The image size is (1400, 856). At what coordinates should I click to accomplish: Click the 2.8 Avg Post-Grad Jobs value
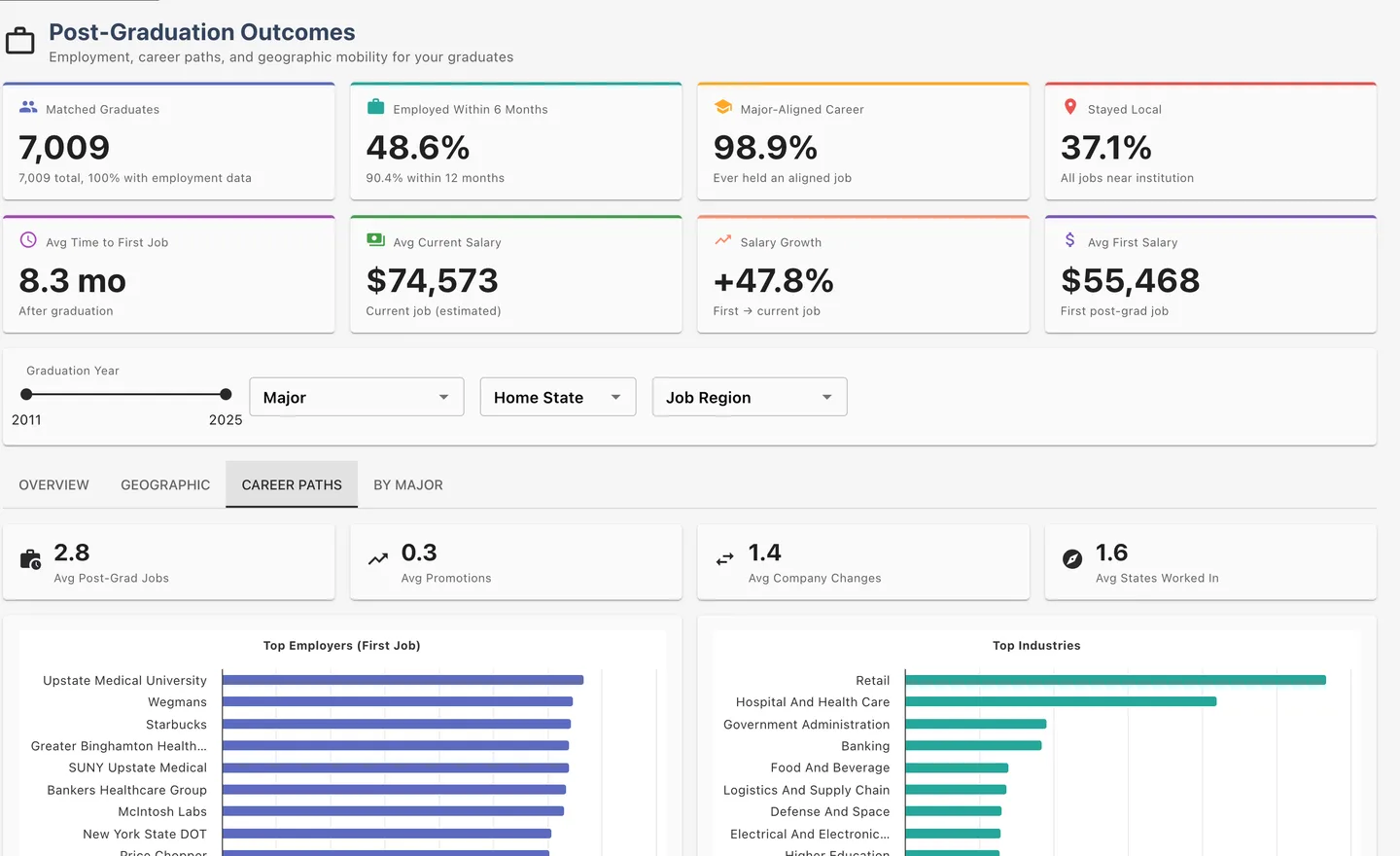72,553
